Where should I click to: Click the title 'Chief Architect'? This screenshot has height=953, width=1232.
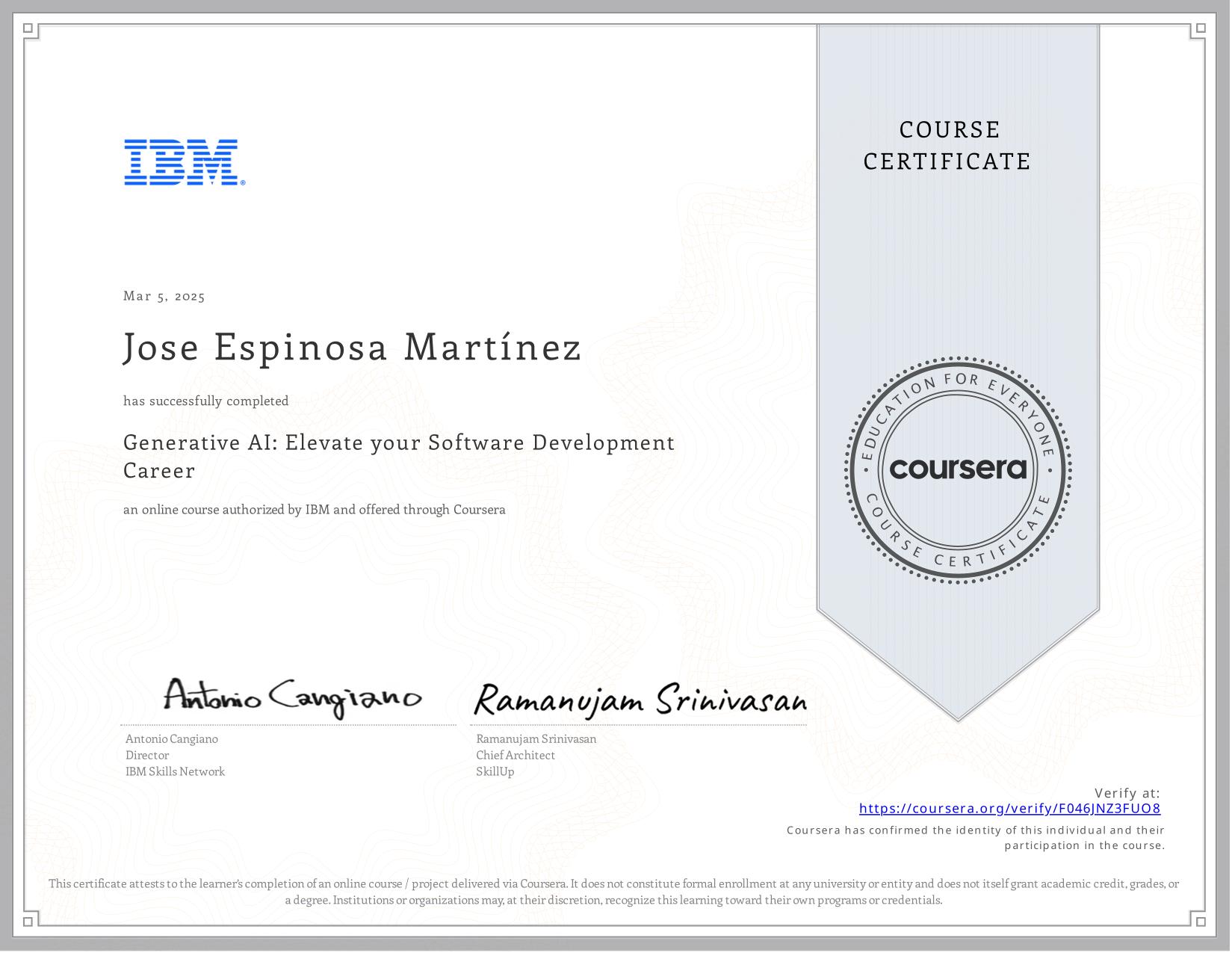pos(516,756)
